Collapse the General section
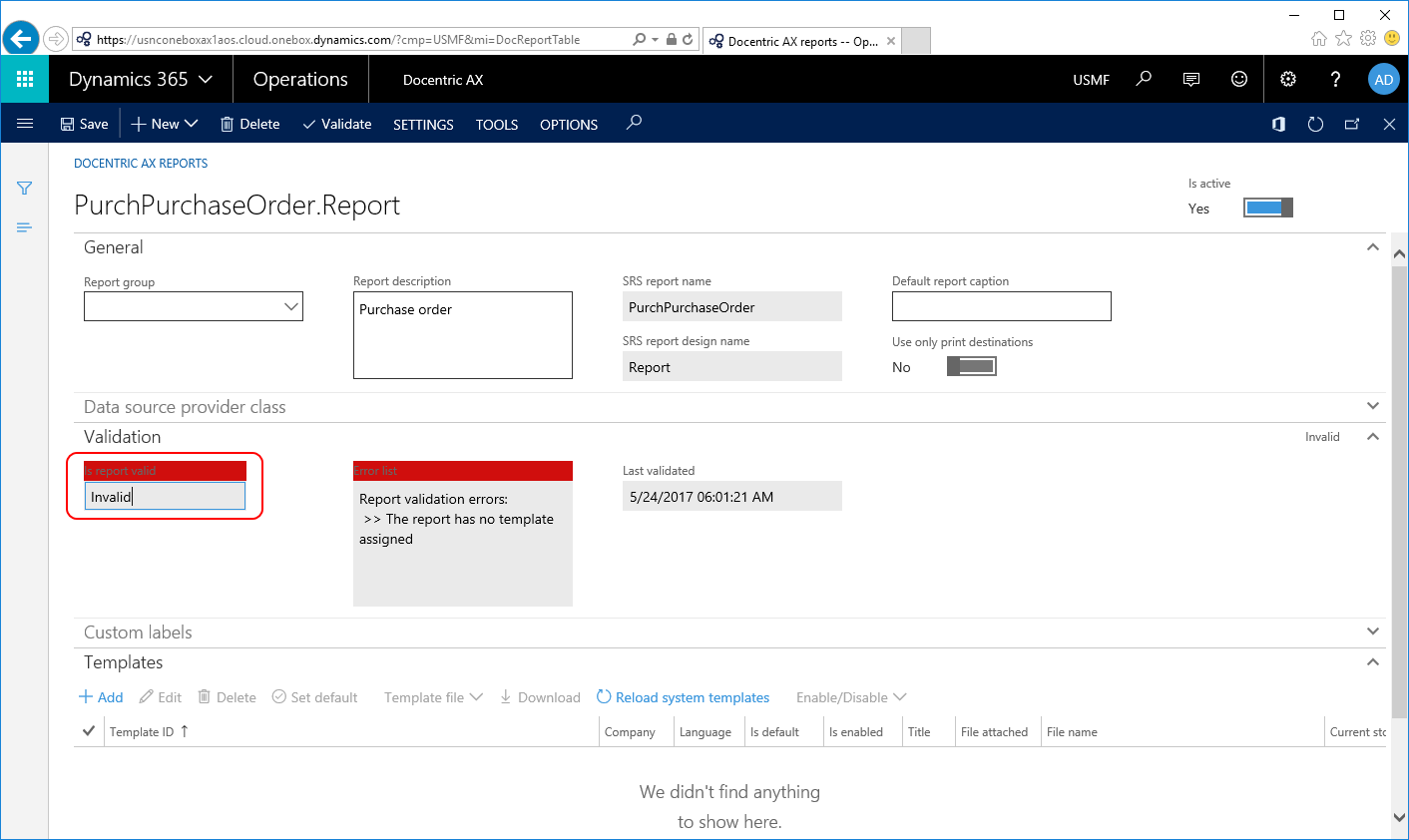This screenshot has width=1409, height=840. [x=1373, y=247]
